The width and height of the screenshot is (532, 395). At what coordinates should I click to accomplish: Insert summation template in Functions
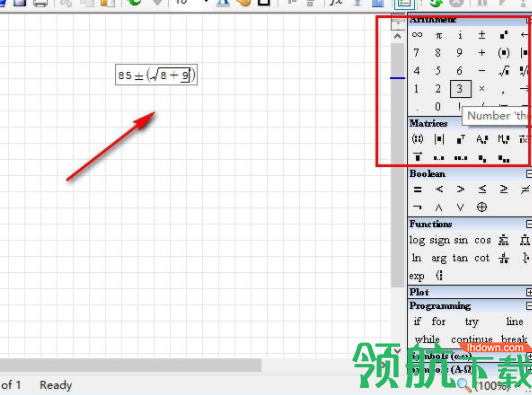[x=504, y=240]
